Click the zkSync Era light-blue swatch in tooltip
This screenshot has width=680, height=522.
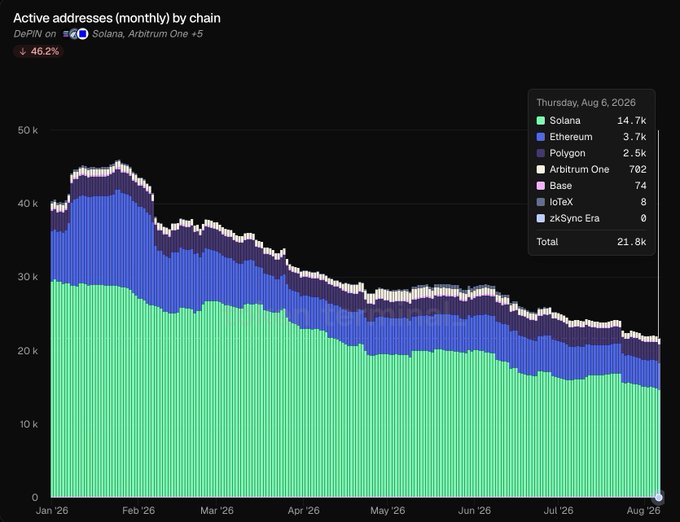(540, 219)
